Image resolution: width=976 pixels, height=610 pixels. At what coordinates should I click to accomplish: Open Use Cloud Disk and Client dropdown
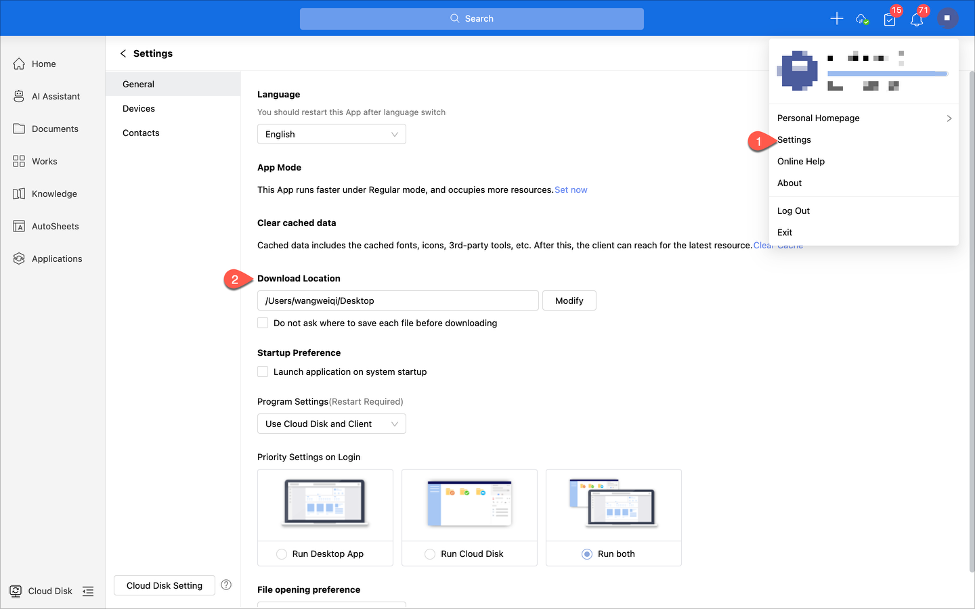(331, 424)
